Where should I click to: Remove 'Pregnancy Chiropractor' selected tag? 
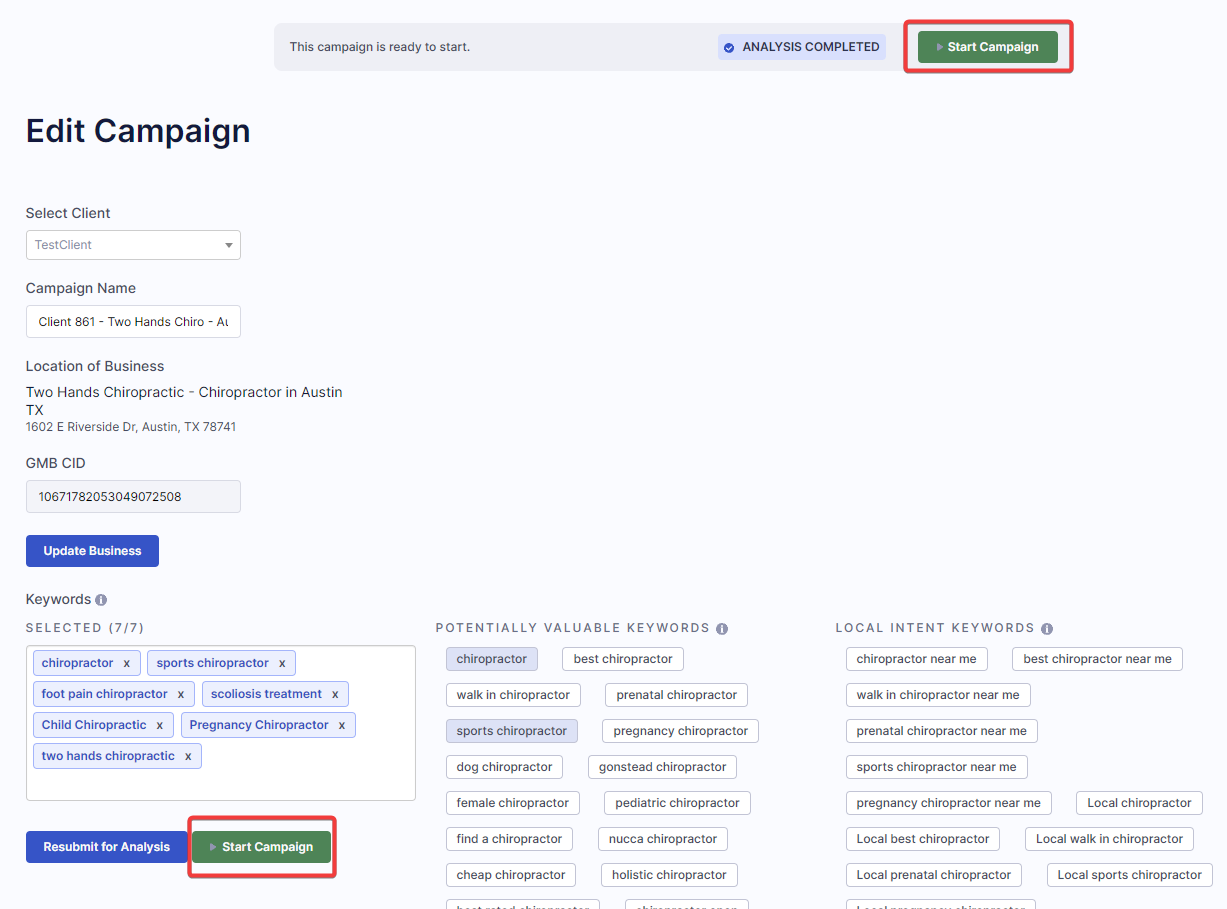[x=342, y=725]
